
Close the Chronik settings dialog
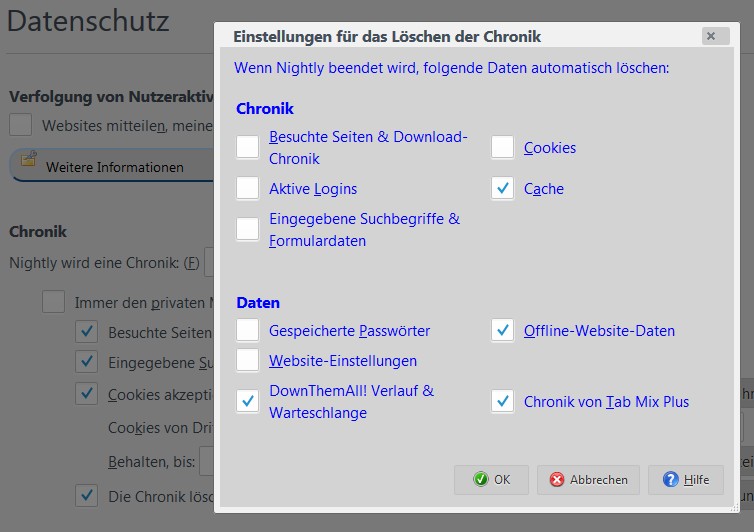tap(710, 36)
